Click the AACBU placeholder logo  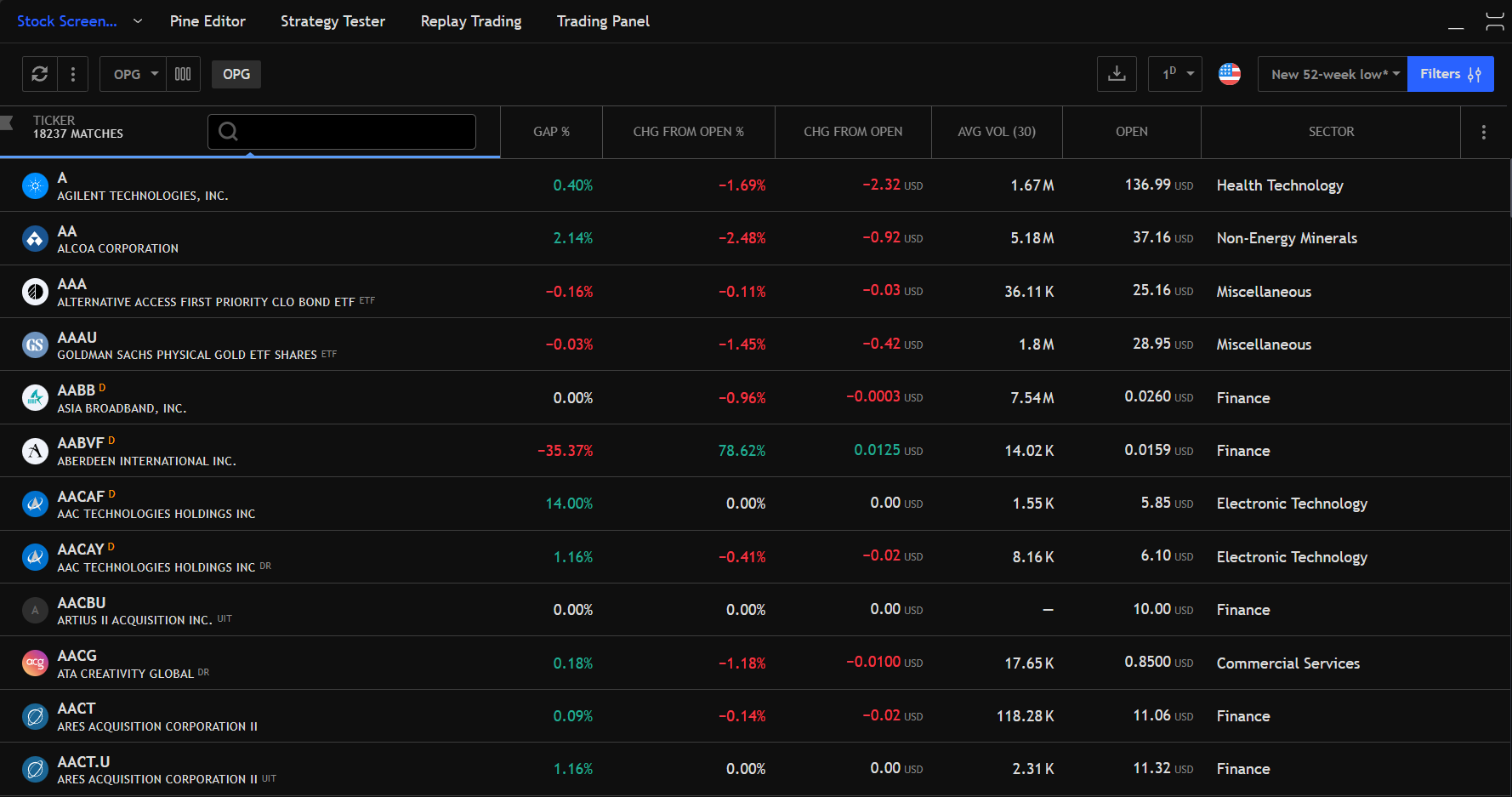(x=35, y=610)
